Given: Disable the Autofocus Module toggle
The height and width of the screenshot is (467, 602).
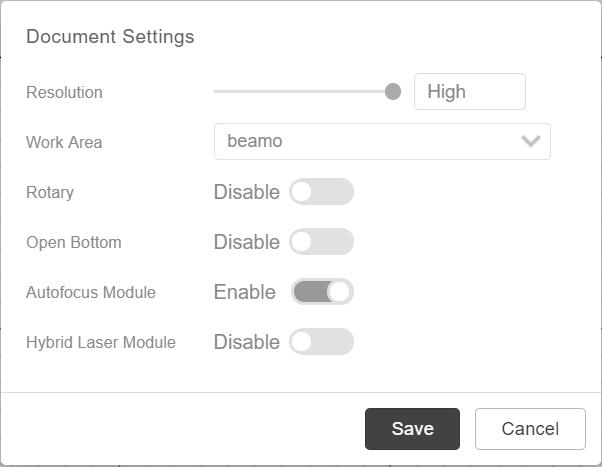Looking at the screenshot, I should click(x=322, y=292).
